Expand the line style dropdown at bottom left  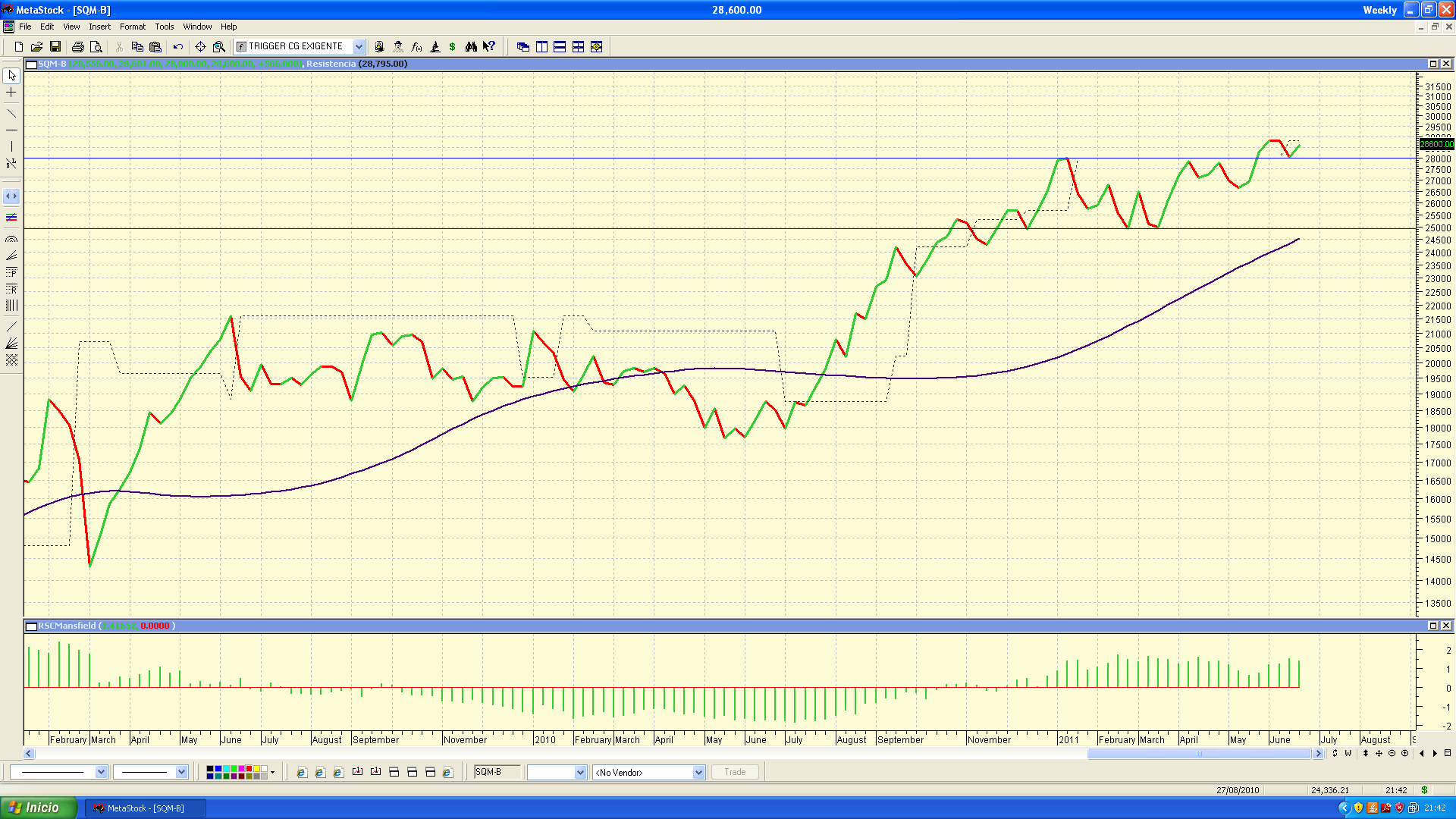point(101,772)
